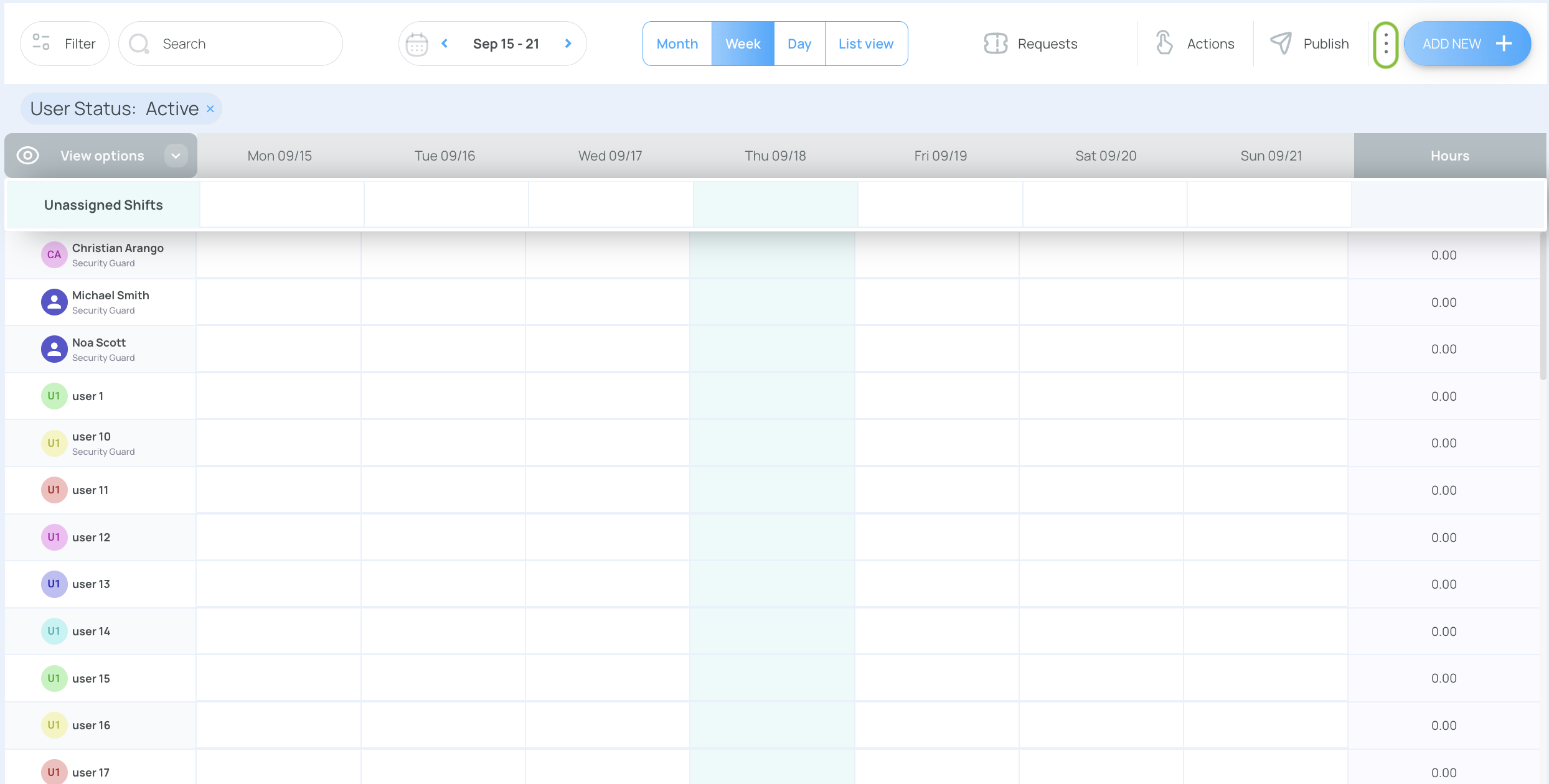
Task: Expand the View options dropdown chevron
Action: click(176, 156)
